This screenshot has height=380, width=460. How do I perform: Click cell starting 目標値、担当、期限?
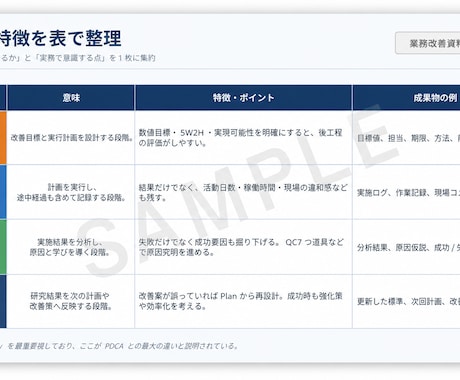click(406, 138)
